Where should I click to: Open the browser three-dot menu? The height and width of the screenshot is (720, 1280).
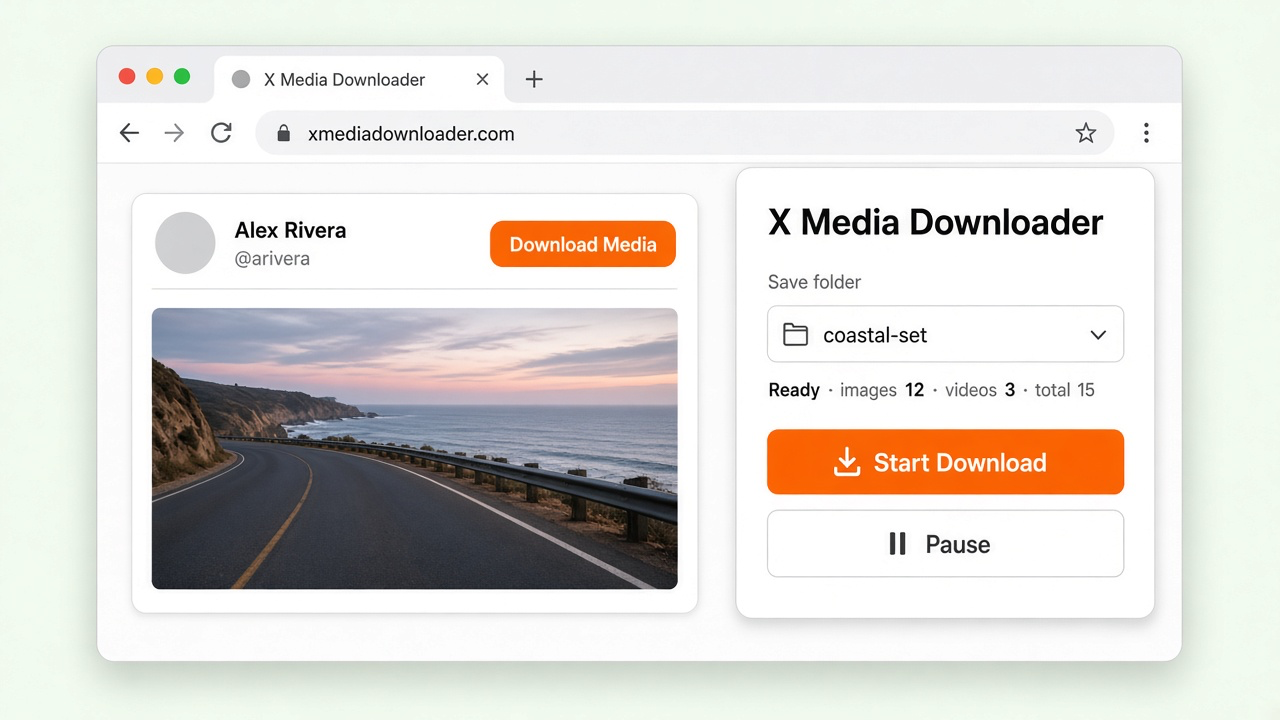tap(1146, 133)
